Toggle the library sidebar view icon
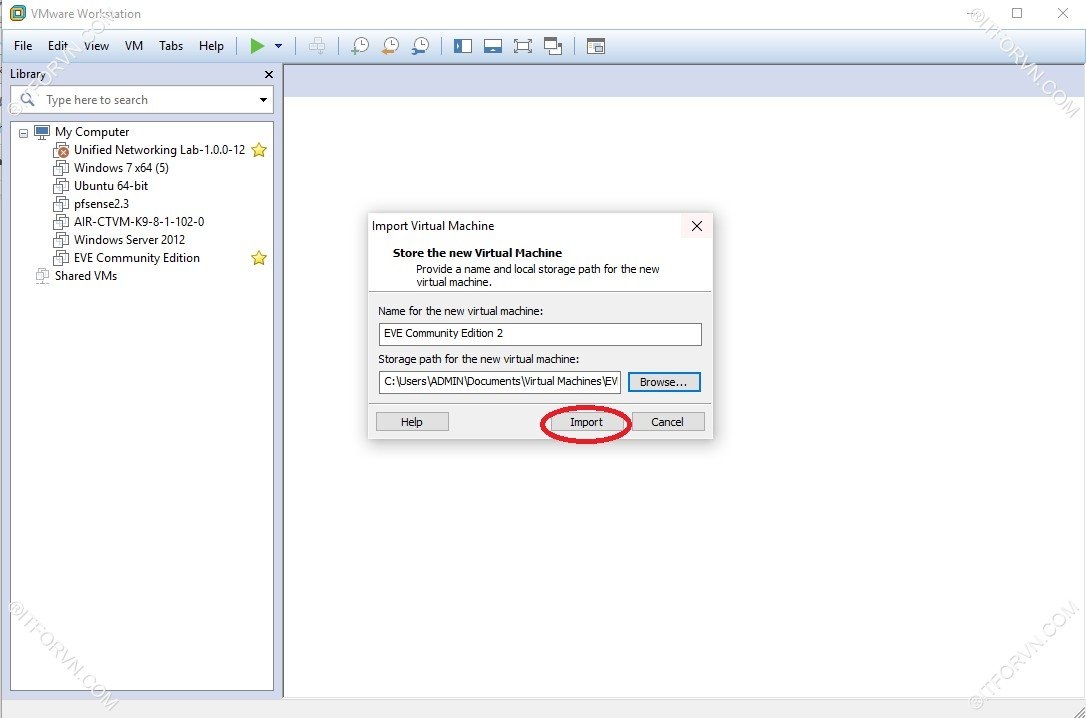1086x718 pixels. pos(462,46)
